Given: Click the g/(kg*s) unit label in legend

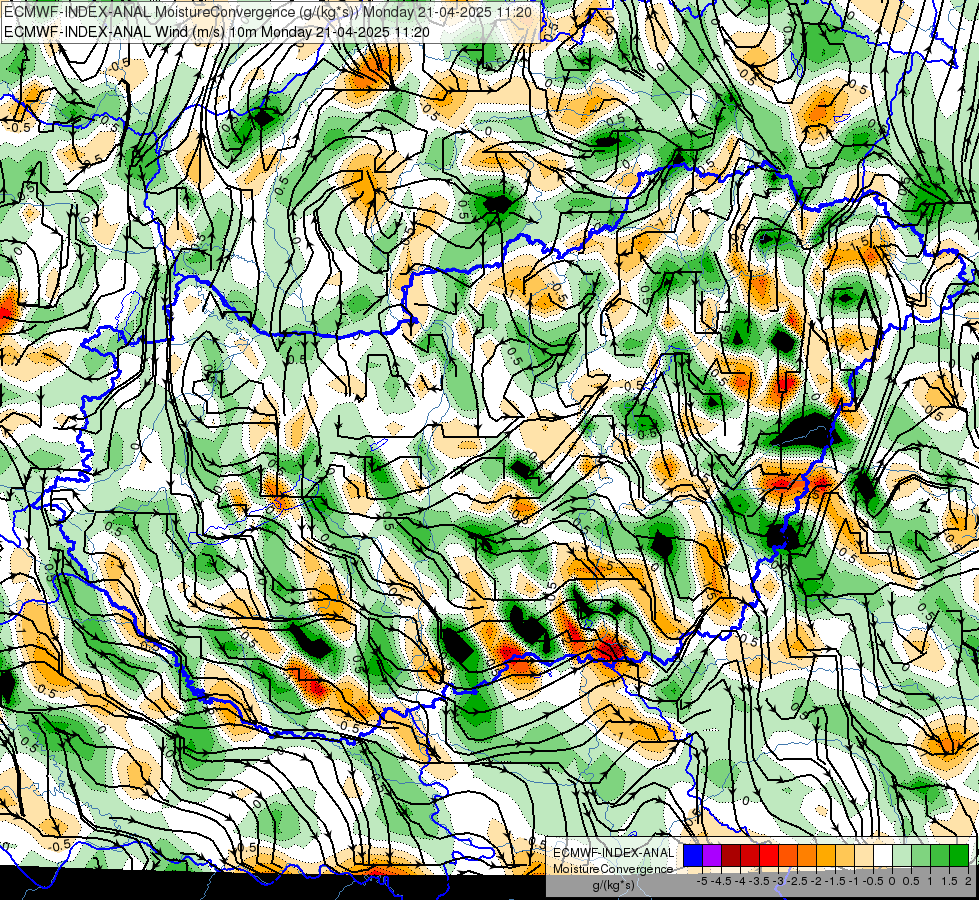Looking at the screenshot, I should click(613, 885).
